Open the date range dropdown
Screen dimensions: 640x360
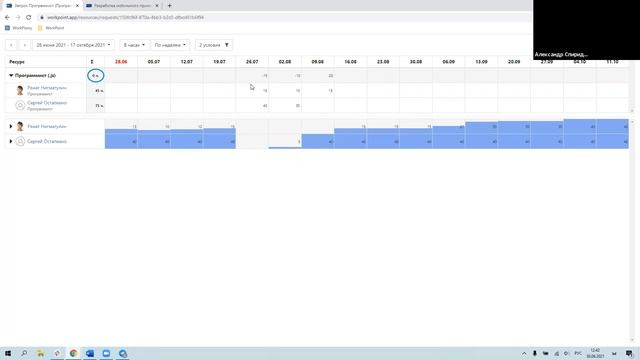tap(73, 45)
